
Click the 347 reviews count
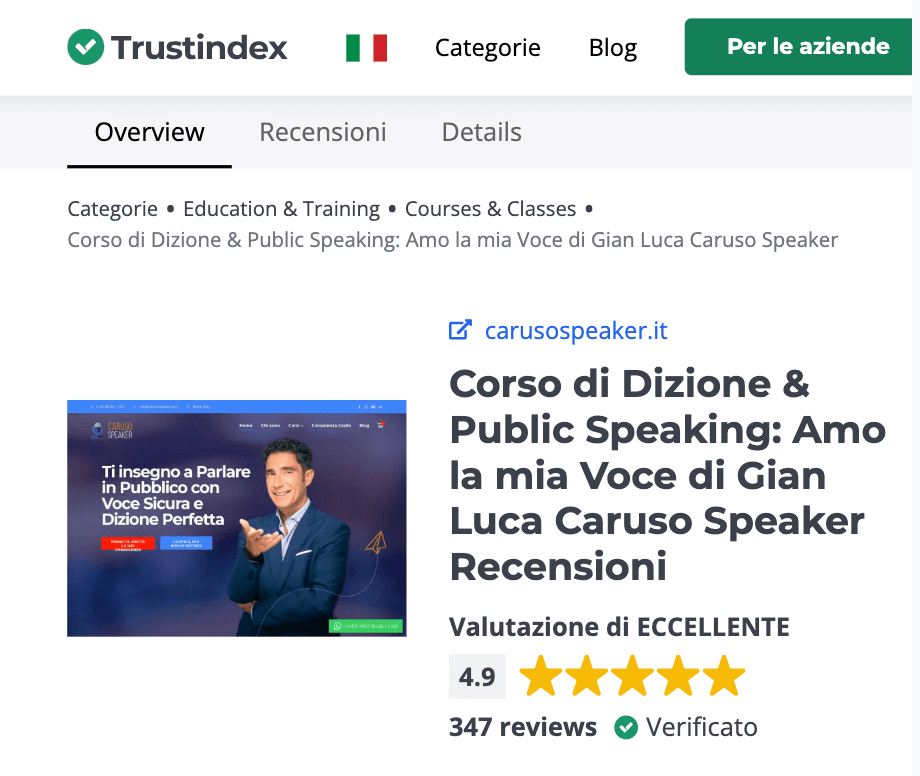523,727
